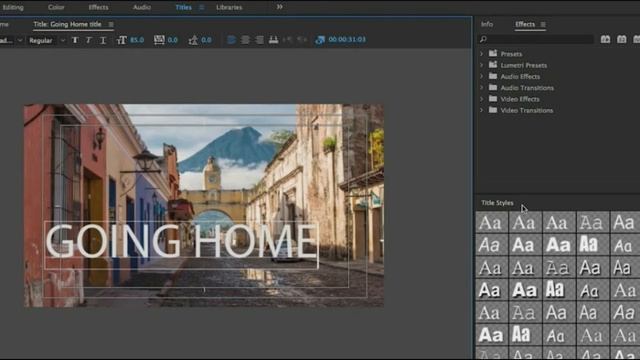This screenshot has height=360, width=640.
Task: Apply third Title Style in top row
Action: [559, 222]
